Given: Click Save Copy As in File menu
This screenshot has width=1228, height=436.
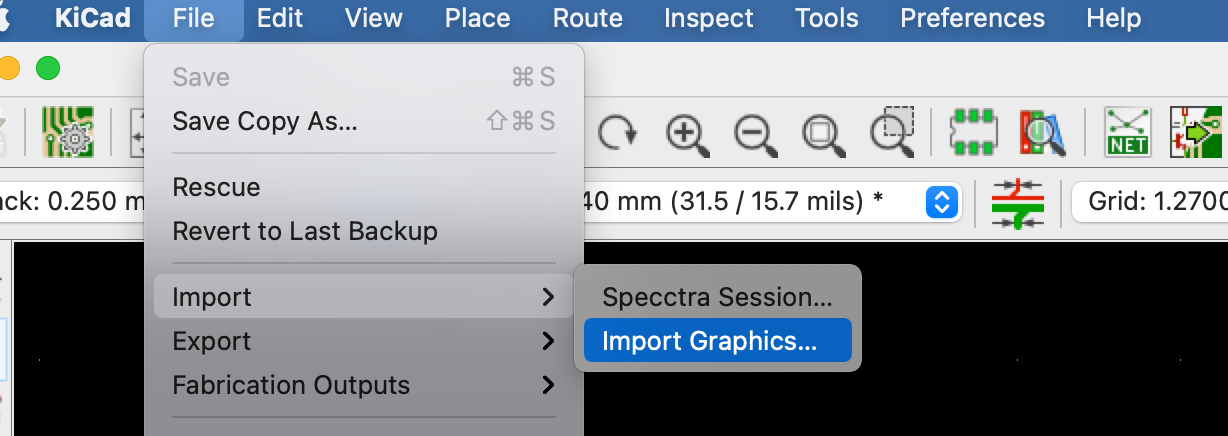Looking at the screenshot, I should (264, 121).
